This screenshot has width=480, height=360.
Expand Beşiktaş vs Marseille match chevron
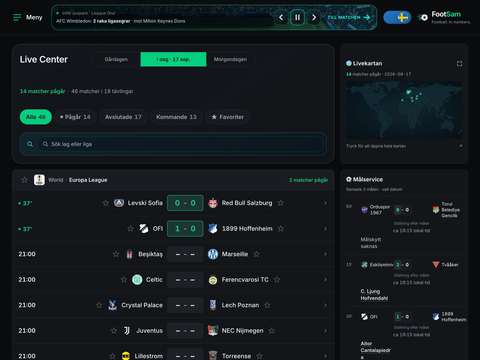click(x=325, y=254)
